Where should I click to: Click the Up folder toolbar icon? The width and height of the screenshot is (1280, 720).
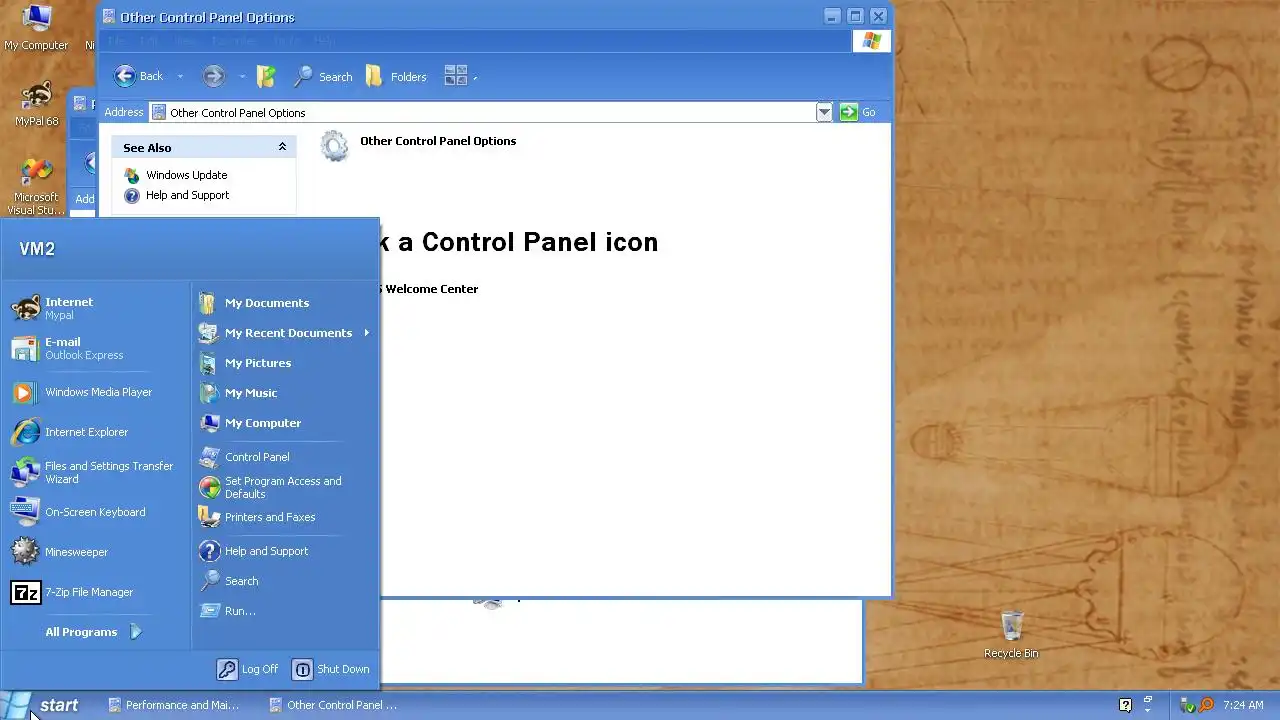(266, 76)
